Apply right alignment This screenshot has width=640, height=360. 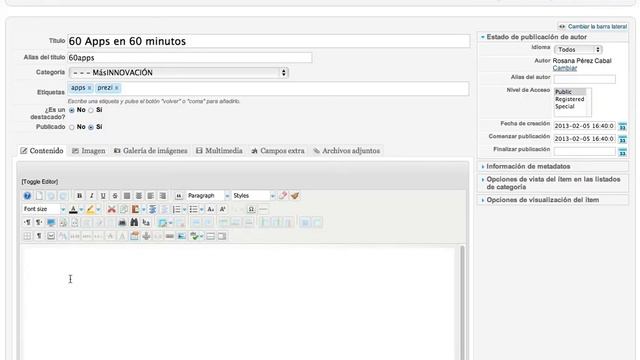(162, 196)
